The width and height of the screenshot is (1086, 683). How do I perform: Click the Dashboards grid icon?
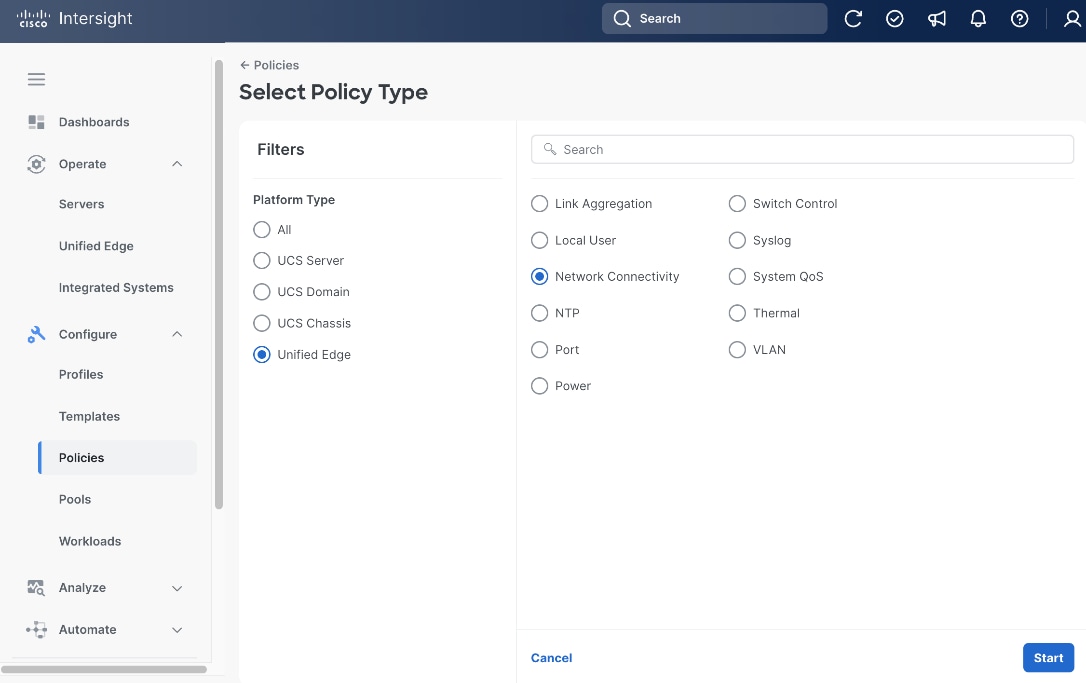coord(36,122)
